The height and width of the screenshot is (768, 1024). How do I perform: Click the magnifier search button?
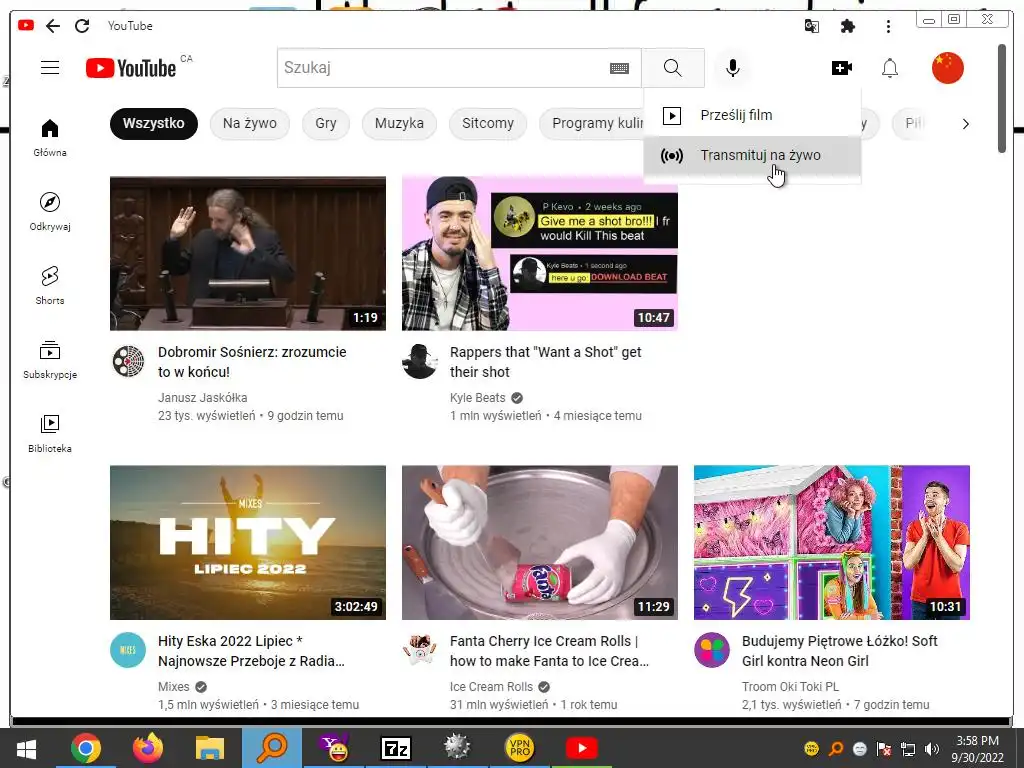[x=673, y=68]
